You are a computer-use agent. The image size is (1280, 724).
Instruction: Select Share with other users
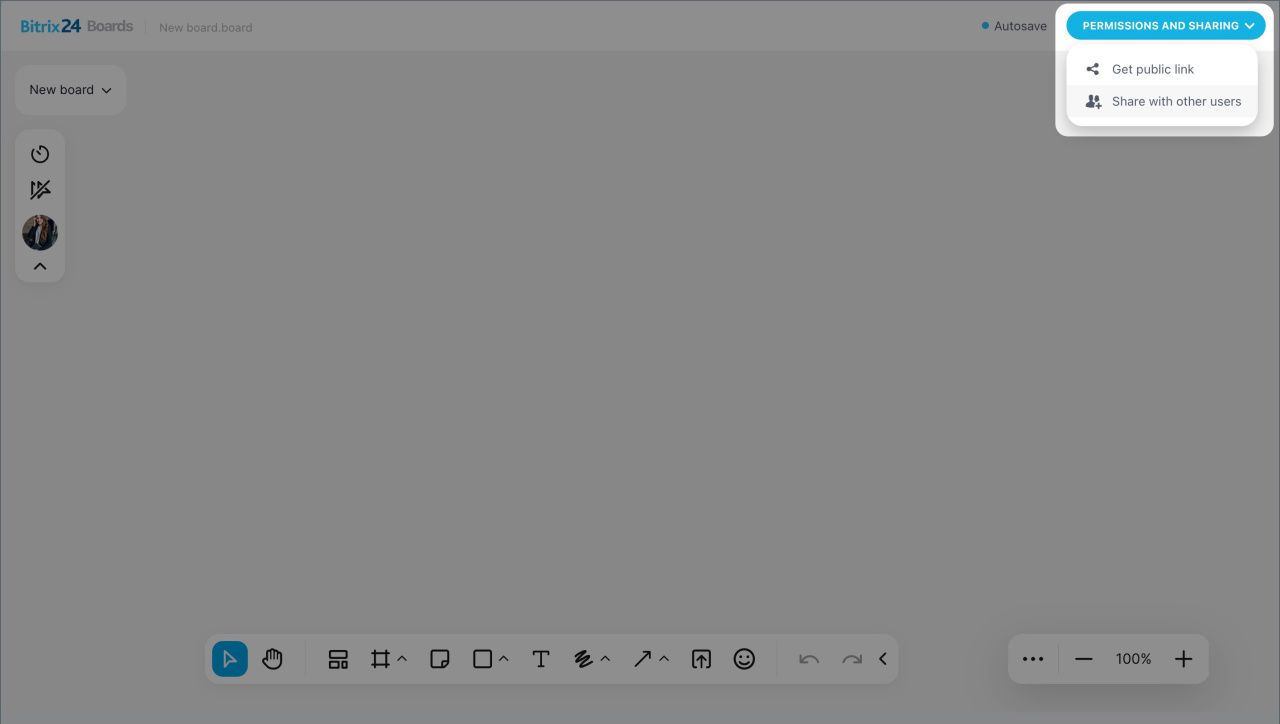pos(1176,101)
